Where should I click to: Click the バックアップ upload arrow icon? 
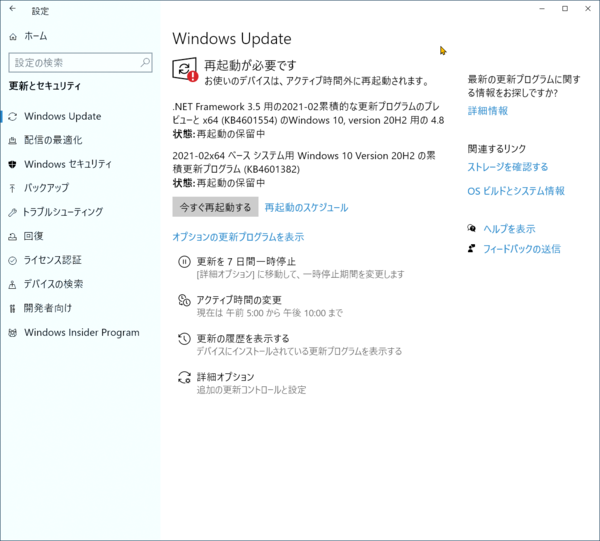click(13, 188)
